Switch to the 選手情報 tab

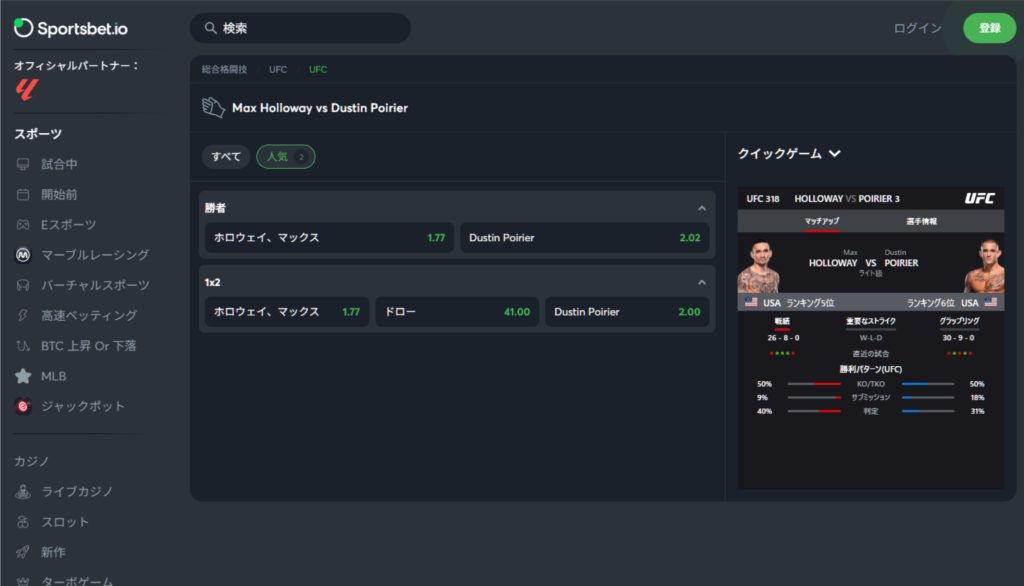tap(921, 221)
